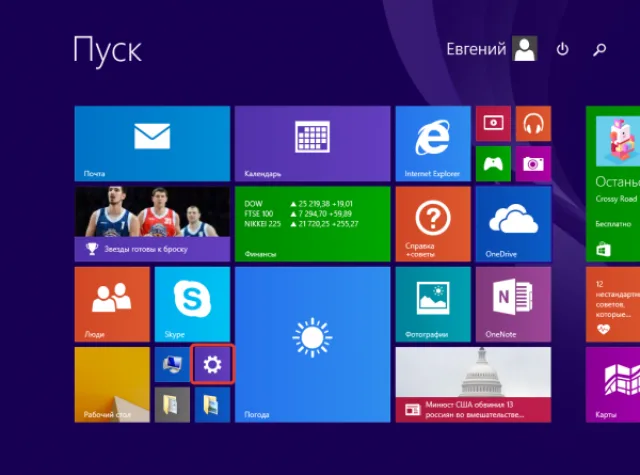Click the user avatar picture
The image size is (640, 475).
click(x=525, y=49)
